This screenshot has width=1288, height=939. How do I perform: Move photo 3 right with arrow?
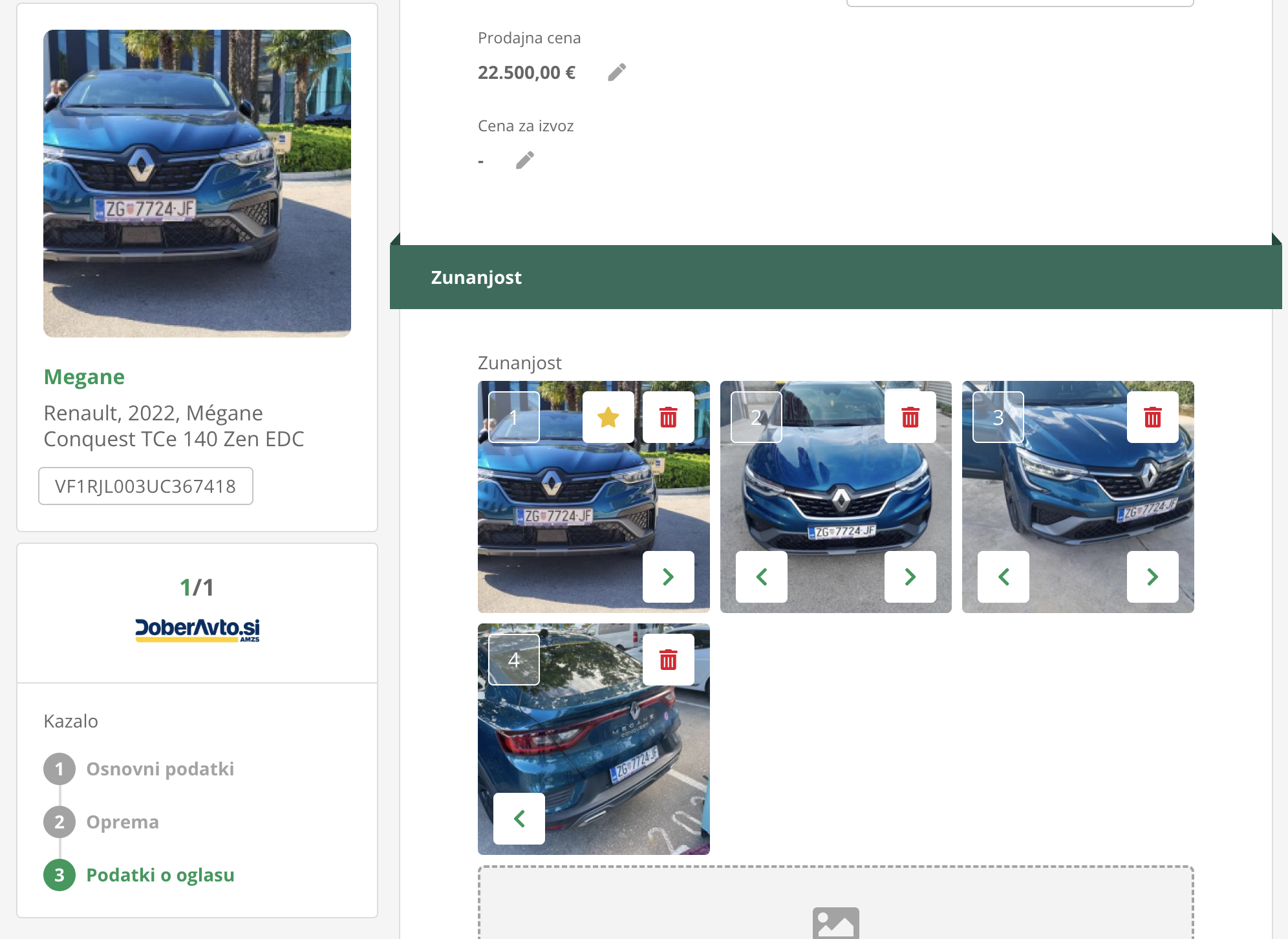(1153, 577)
